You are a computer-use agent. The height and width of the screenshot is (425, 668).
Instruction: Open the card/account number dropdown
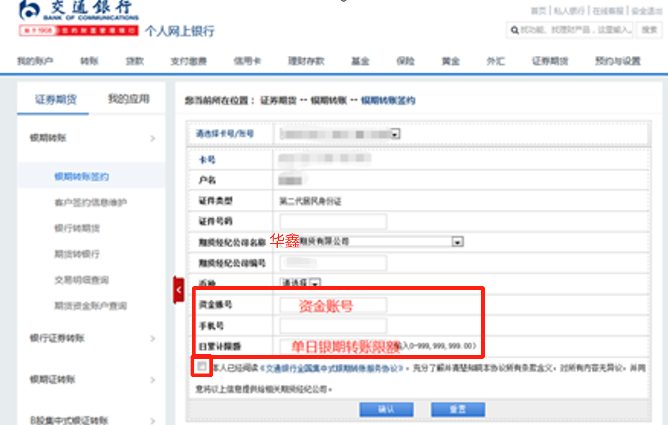click(x=396, y=133)
